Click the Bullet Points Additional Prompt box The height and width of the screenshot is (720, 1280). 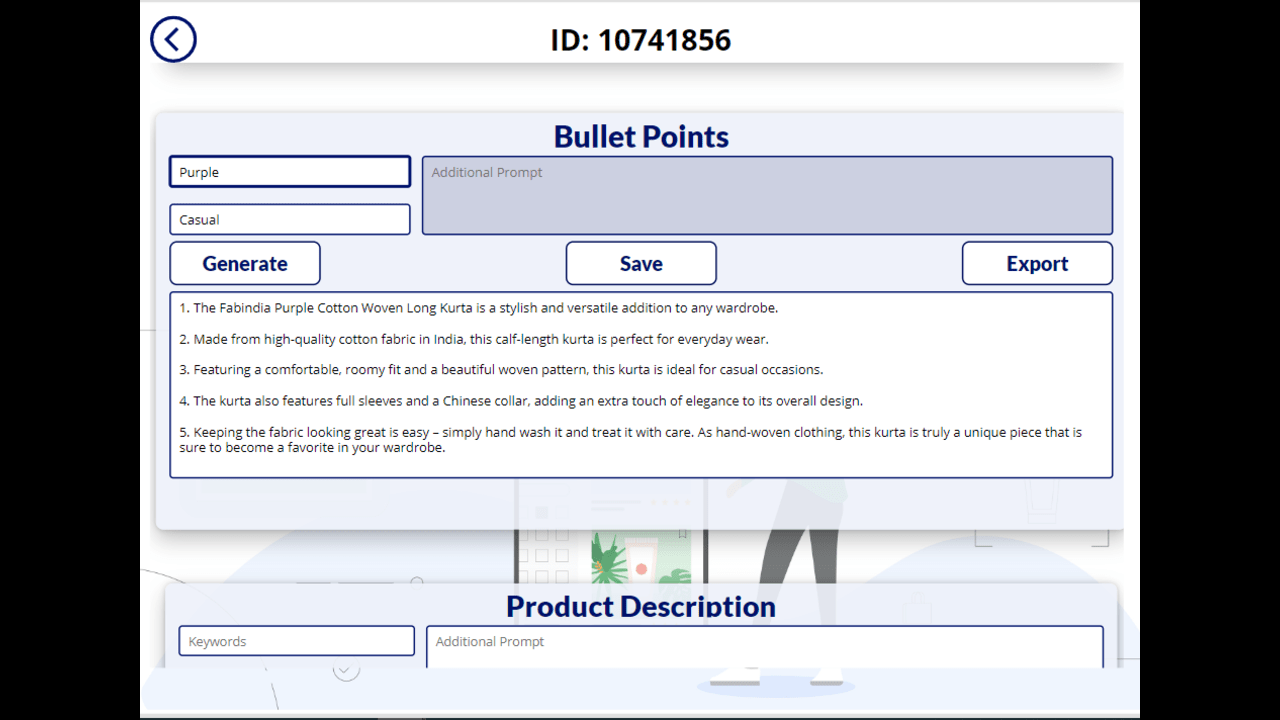click(767, 195)
